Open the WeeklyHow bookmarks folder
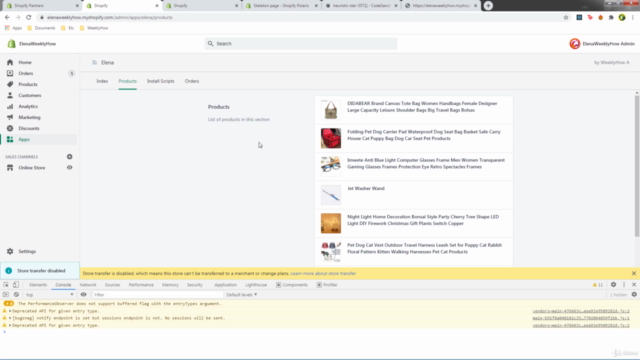Viewport: 640px width, 360px height. click(94, 28)
